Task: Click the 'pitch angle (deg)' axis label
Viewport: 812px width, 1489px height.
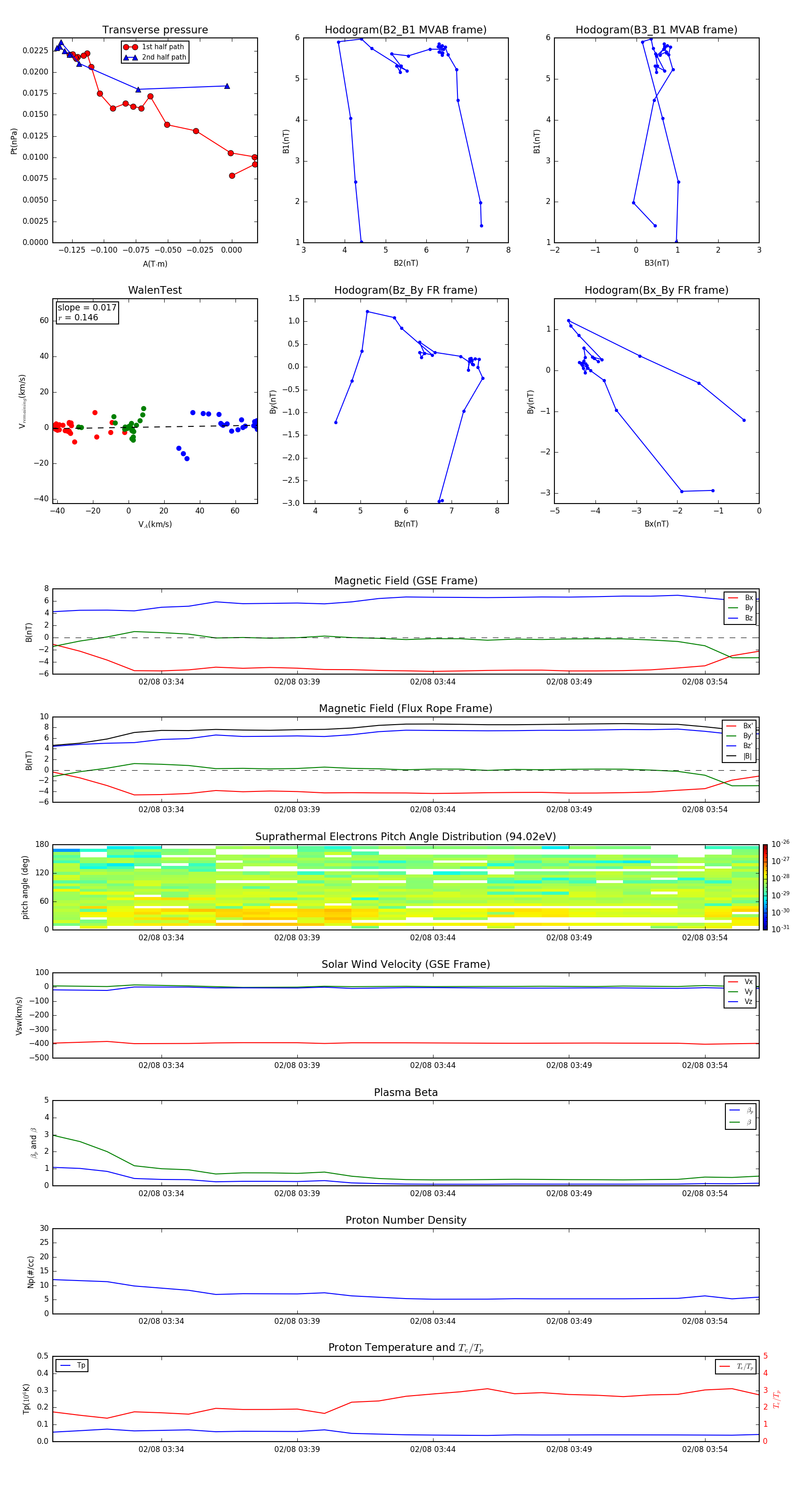Action: click(x=25, y=887)
